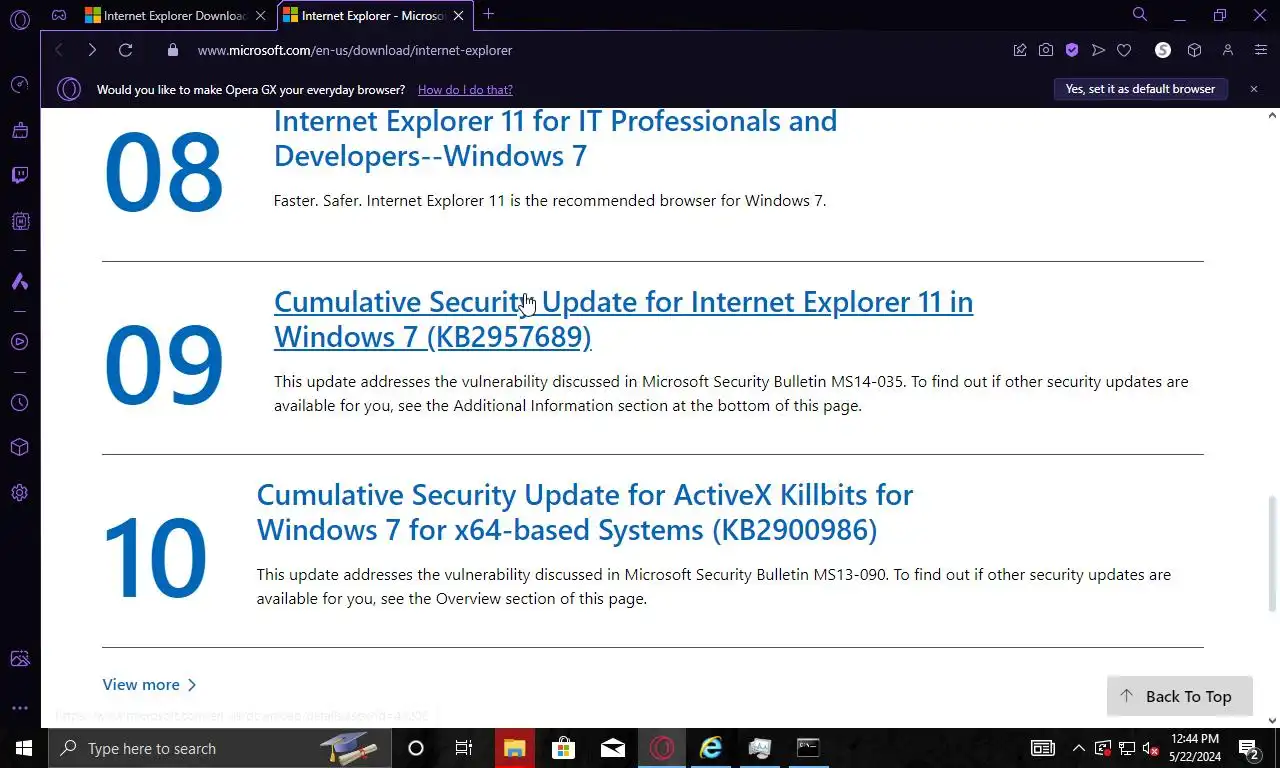Open notification center with 2 alerts
Image resolution: width=1280 pixels, height=768 pixels.
(x=1249, y=748)
